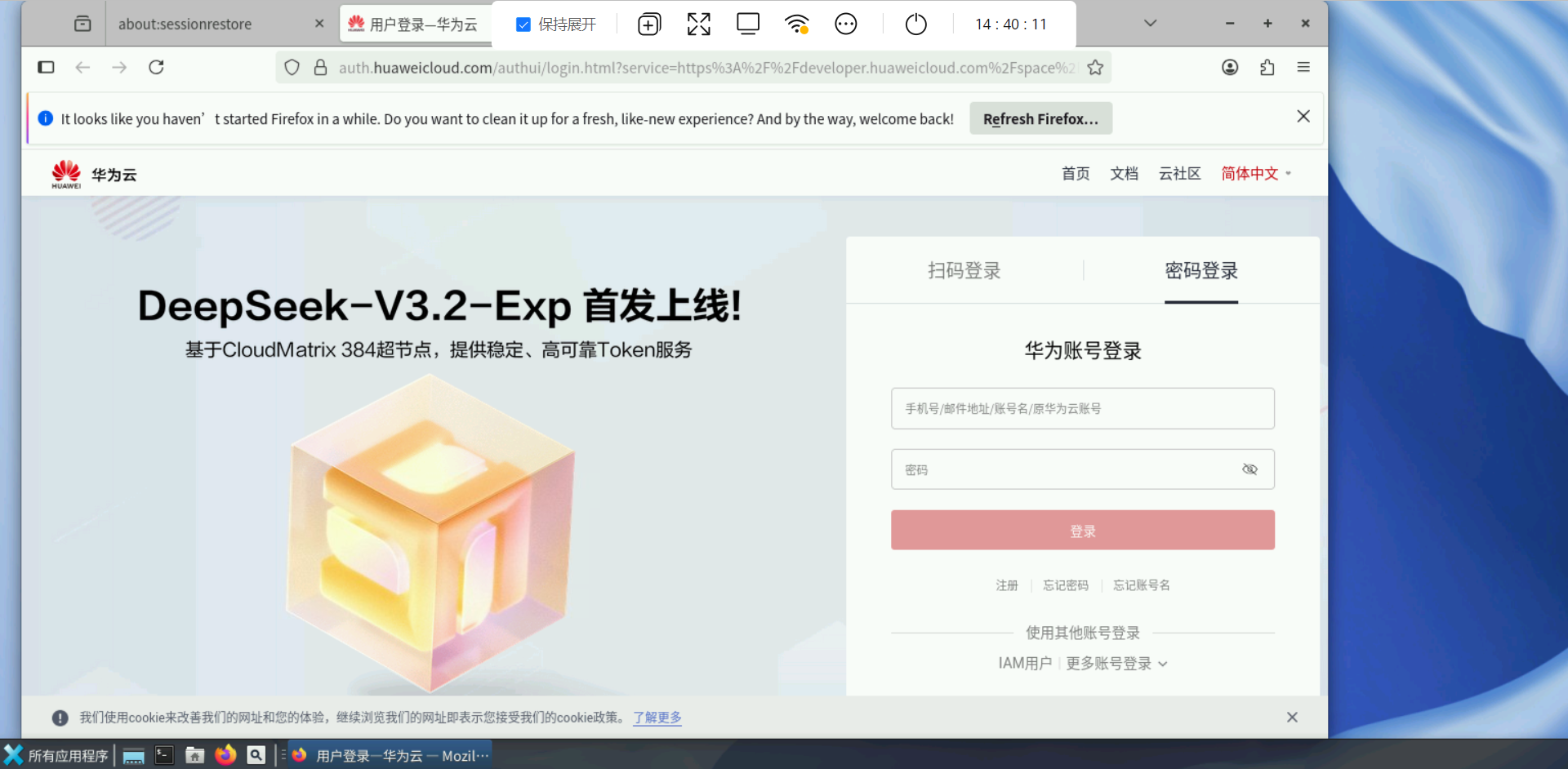Screen dimensions: 1568x769
Task: Click the plus-in-square overlay toolbar icon
Action: pyautogui.click(x=649, y=24)
